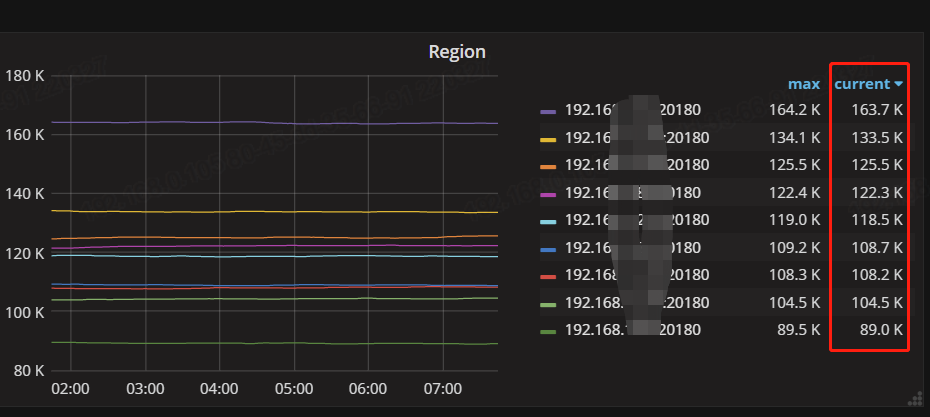
Task: Click the 122.4 K max value
Action: pyautogui.click(x=795, y=193)
